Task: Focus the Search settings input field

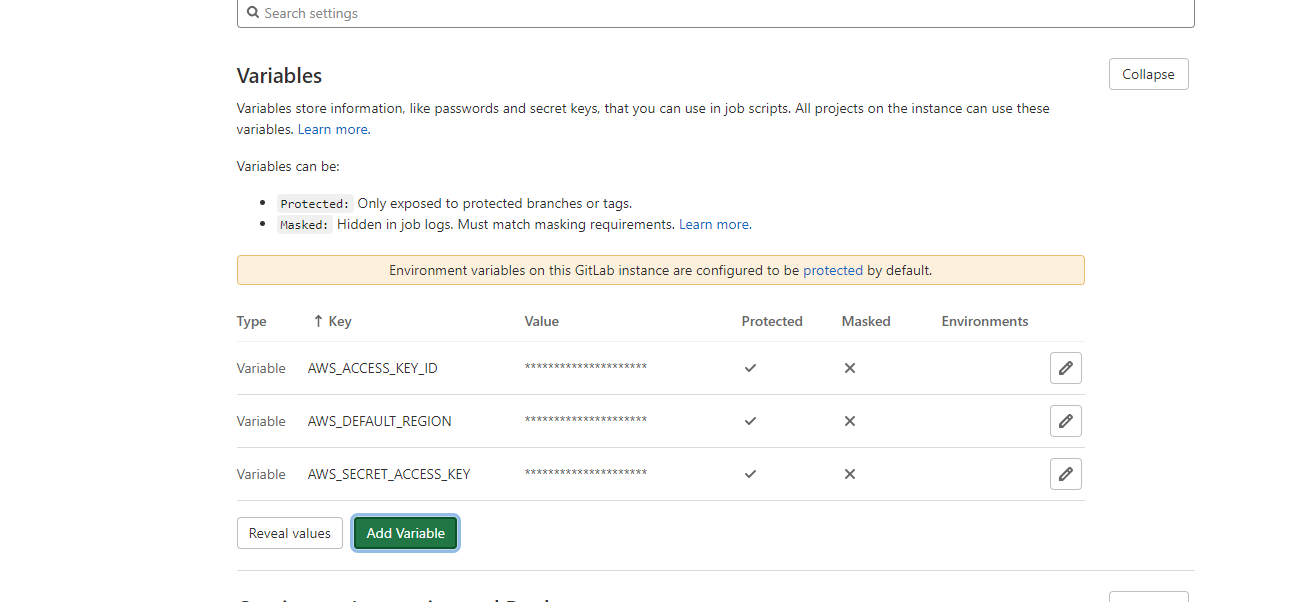Action: tap(716, 13)
